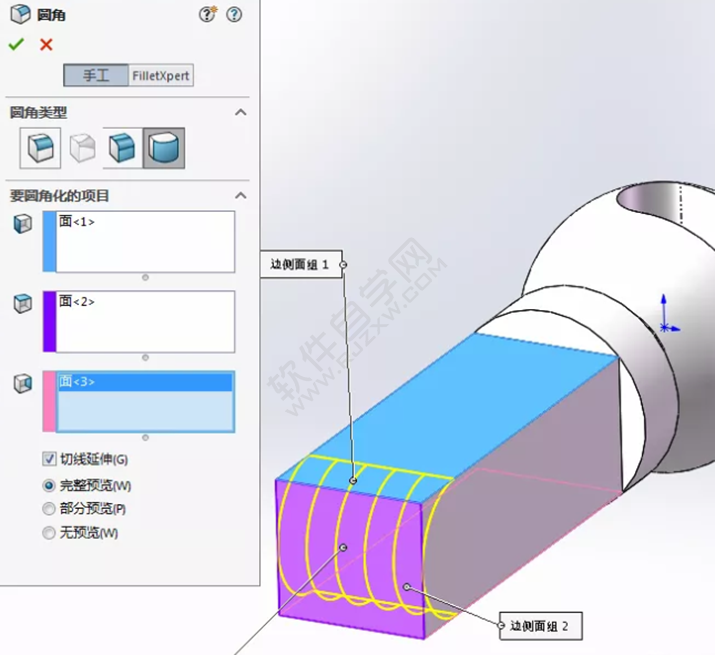Select full round fillet type icon
Viewport: 715px width, 655px height.
164,148
